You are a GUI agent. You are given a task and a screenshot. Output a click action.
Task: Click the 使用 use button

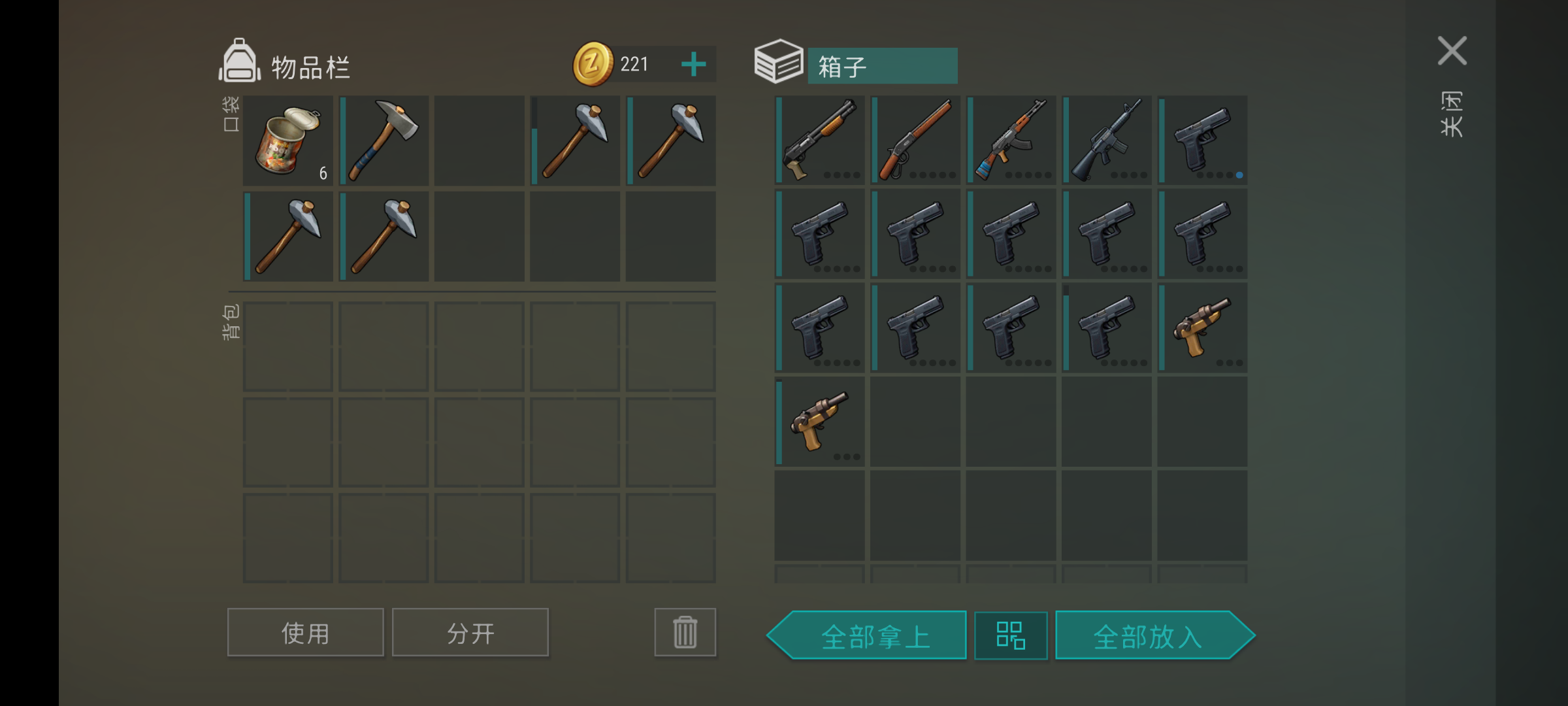[x=306, y=632]
